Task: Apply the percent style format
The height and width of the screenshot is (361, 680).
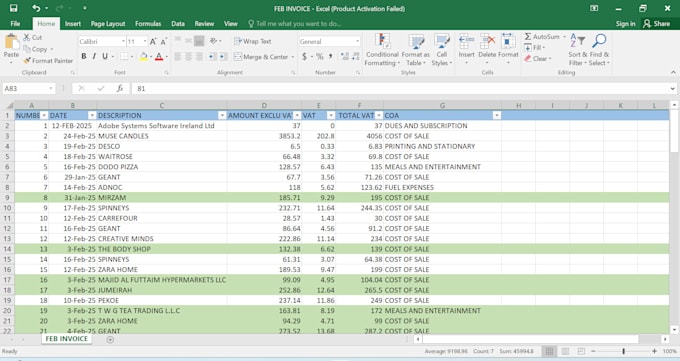Action: point(320,56)
